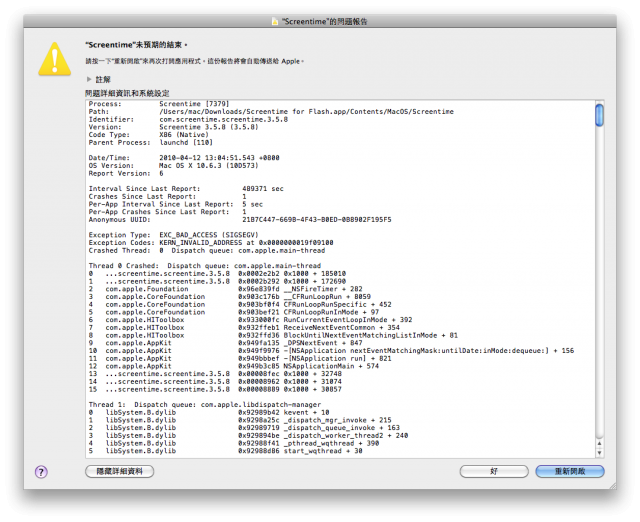Click the scrollbar up arrow
Viewport: 640px width, 522px height.
(x=599, y=444)
